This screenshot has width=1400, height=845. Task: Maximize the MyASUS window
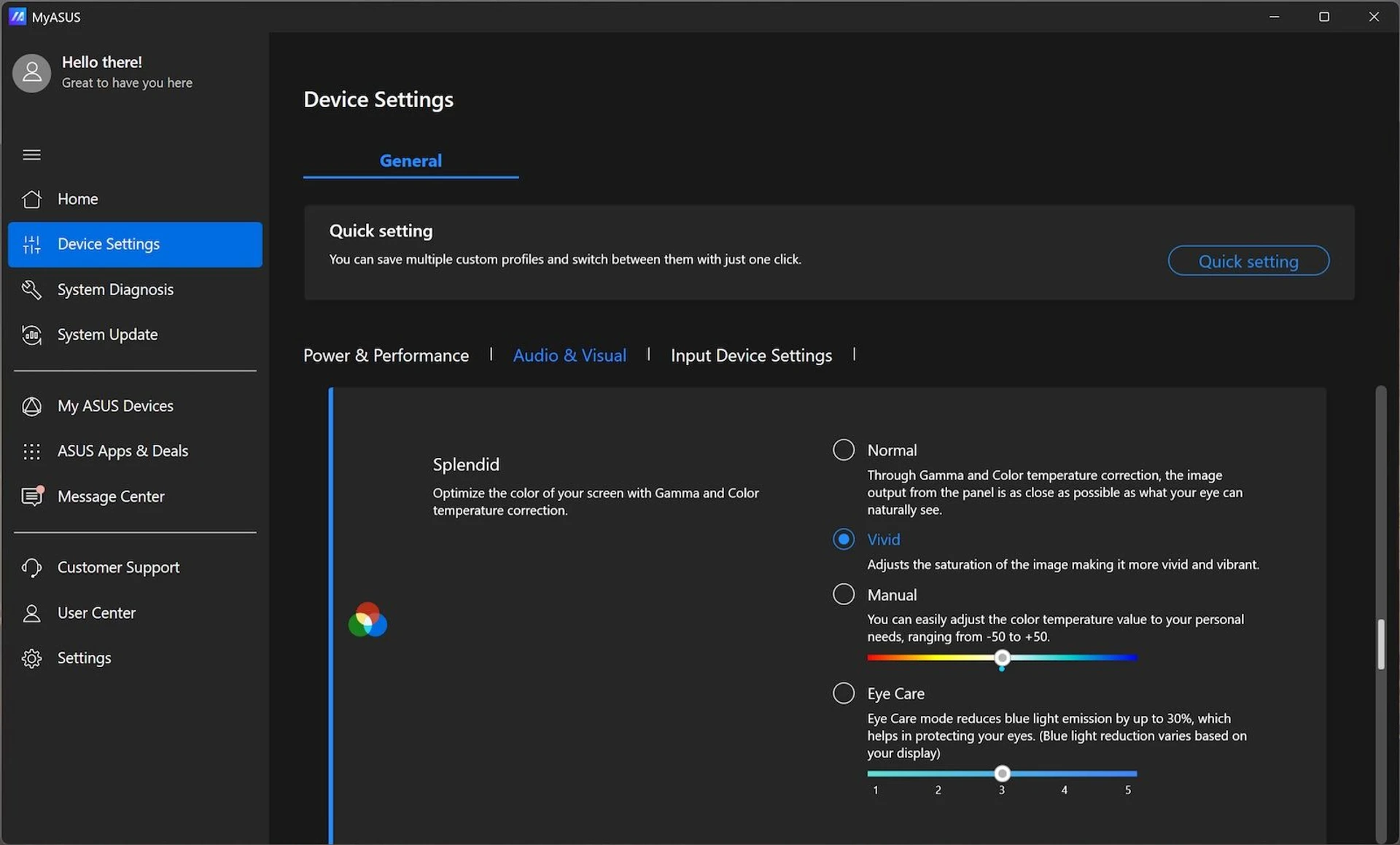[1324, 16]
